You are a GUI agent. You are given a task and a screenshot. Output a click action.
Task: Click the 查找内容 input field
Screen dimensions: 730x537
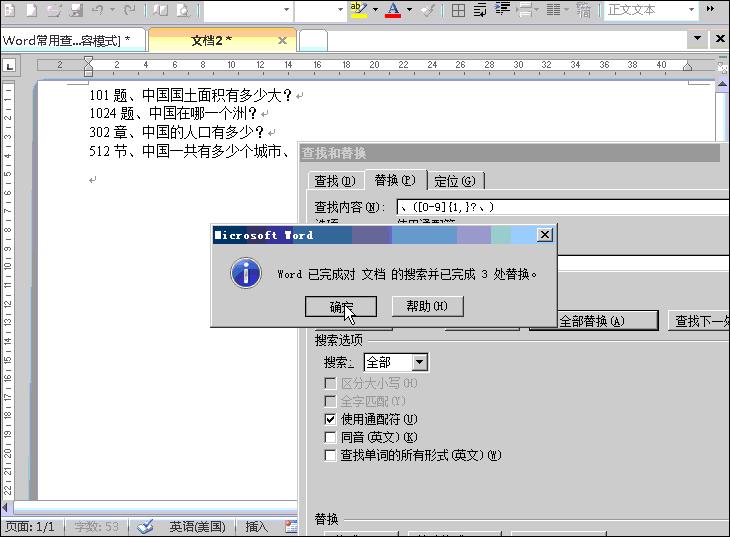[563, 207]
